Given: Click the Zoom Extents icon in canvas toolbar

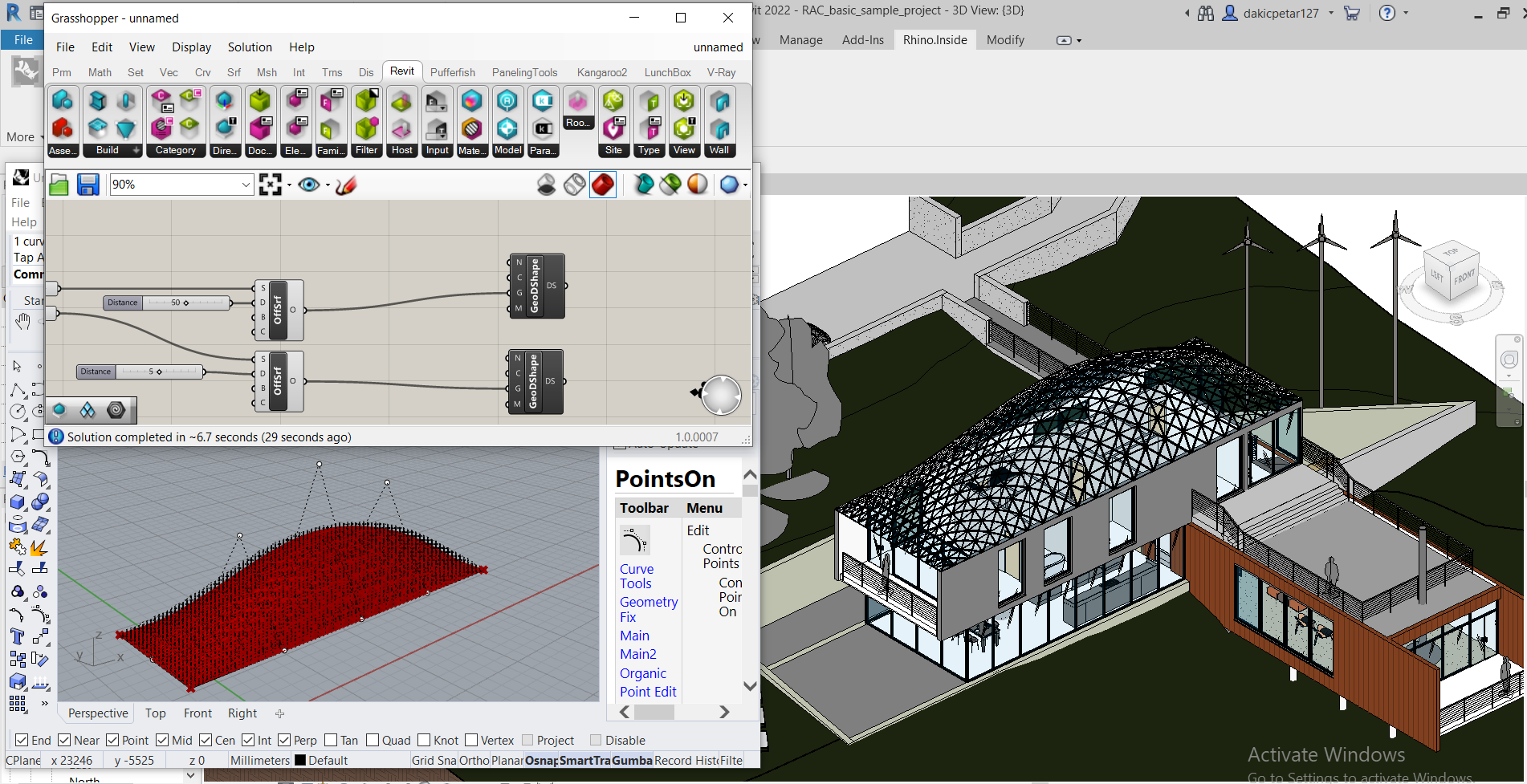Looking at the screenshot, I should coord(271,185).
